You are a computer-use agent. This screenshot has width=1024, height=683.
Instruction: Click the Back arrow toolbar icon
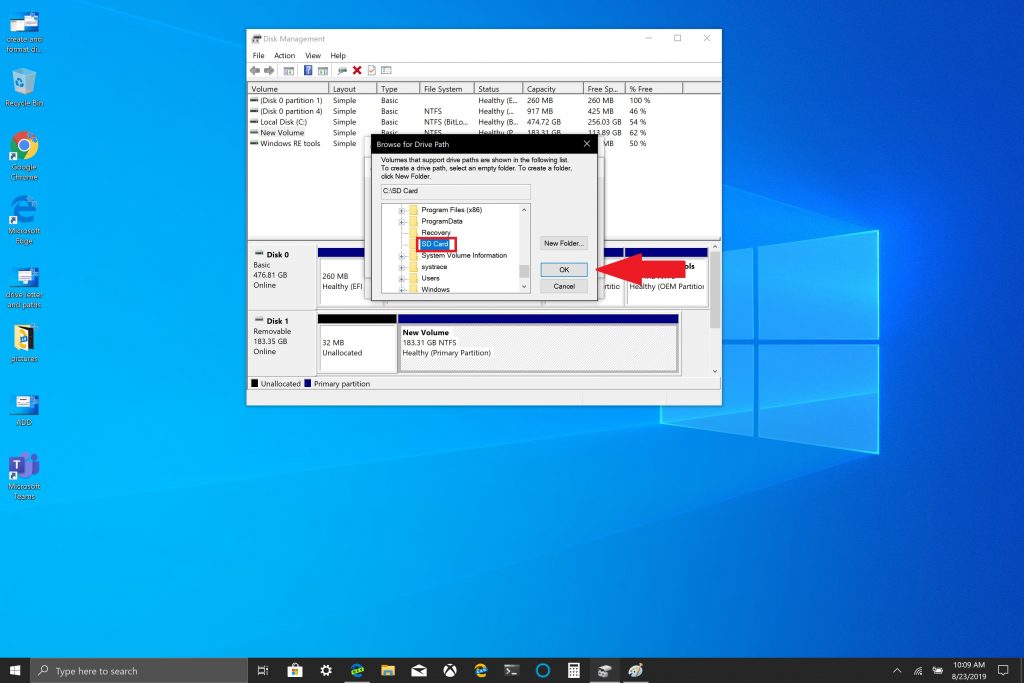(255, 71)
